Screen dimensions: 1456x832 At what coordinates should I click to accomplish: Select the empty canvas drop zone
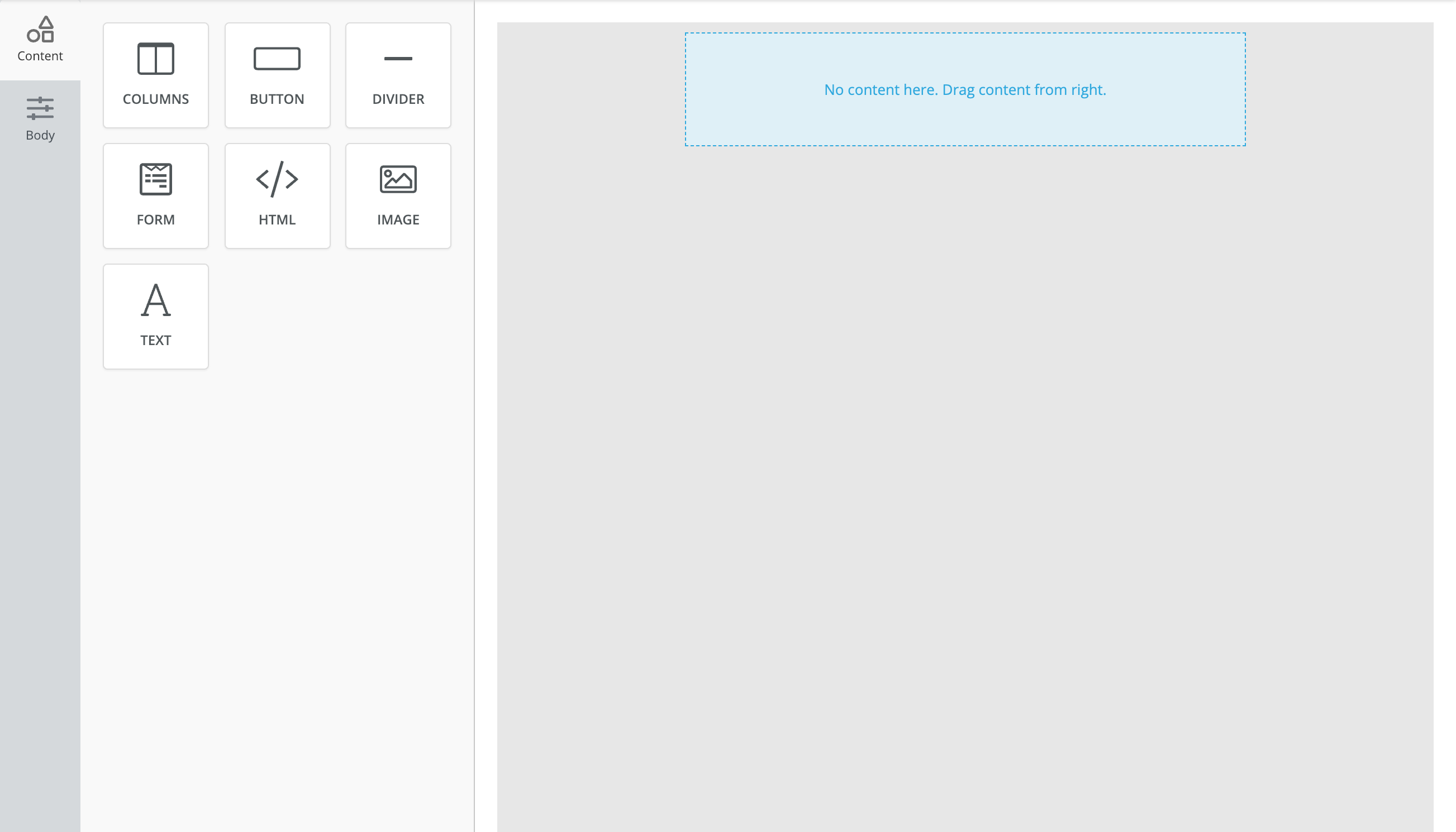click(x=965, y=89)
